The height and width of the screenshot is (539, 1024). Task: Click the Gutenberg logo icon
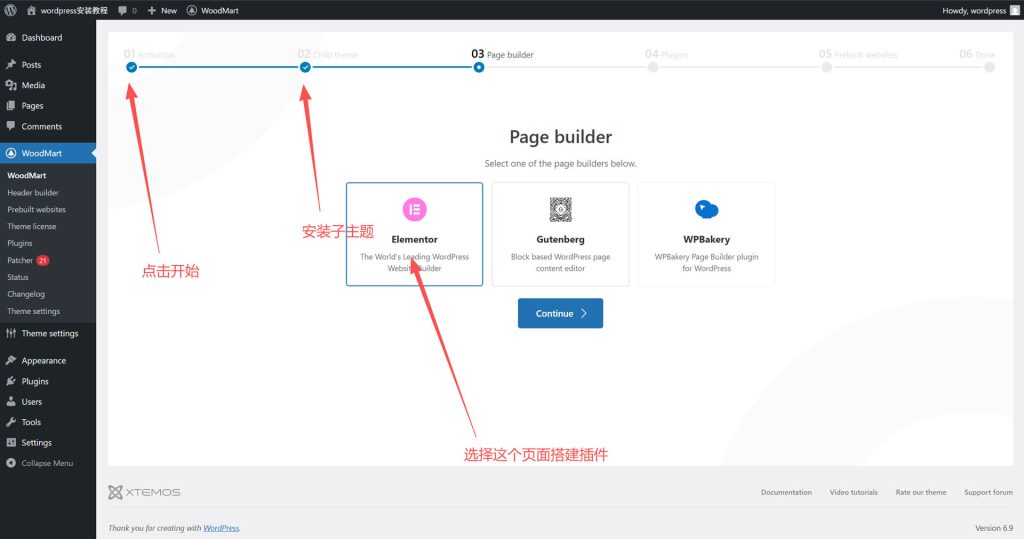[560, 209]
